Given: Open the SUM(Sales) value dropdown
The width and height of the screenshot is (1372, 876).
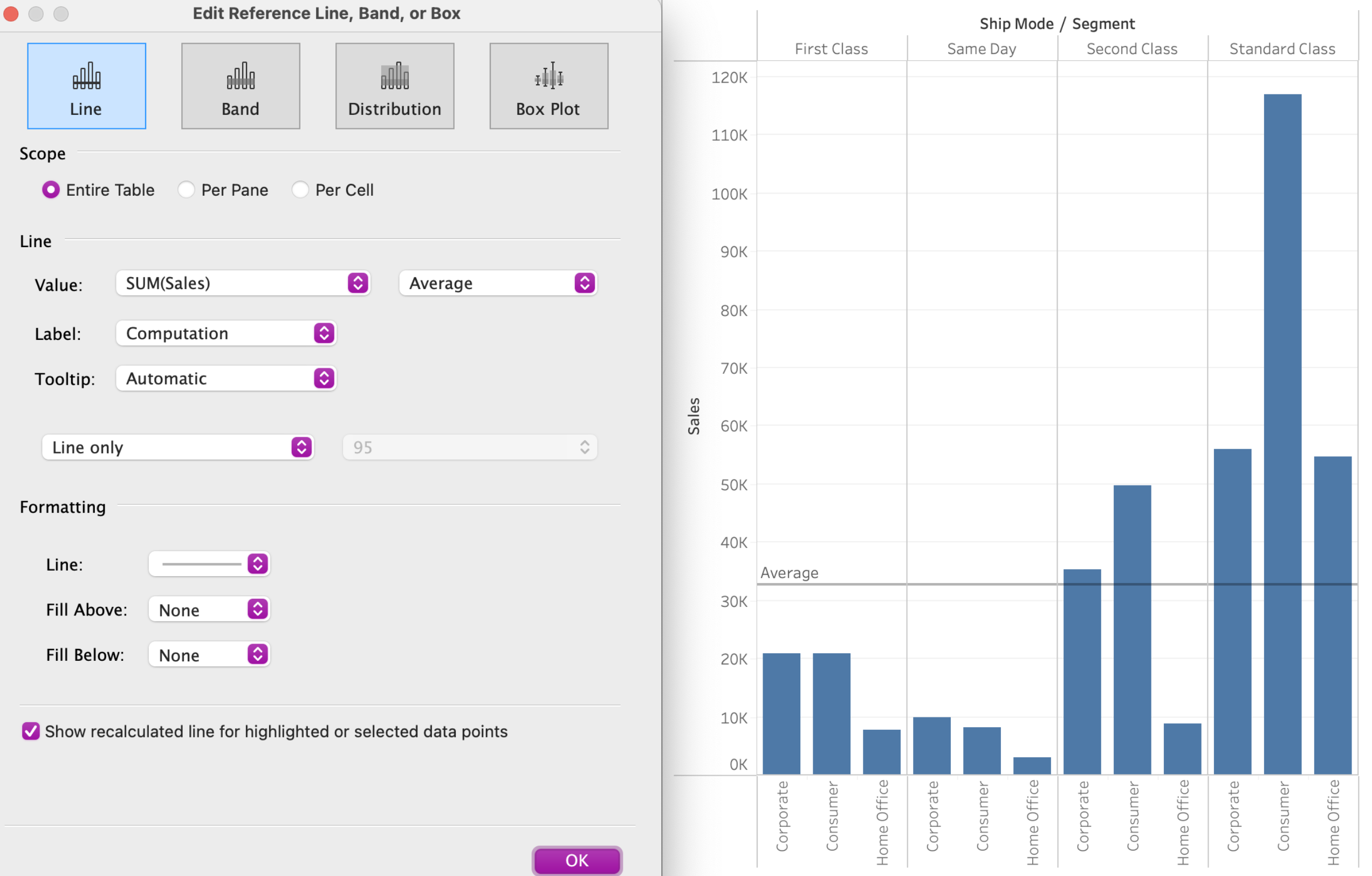Looking at the screenshot, I should coord(243,283).
